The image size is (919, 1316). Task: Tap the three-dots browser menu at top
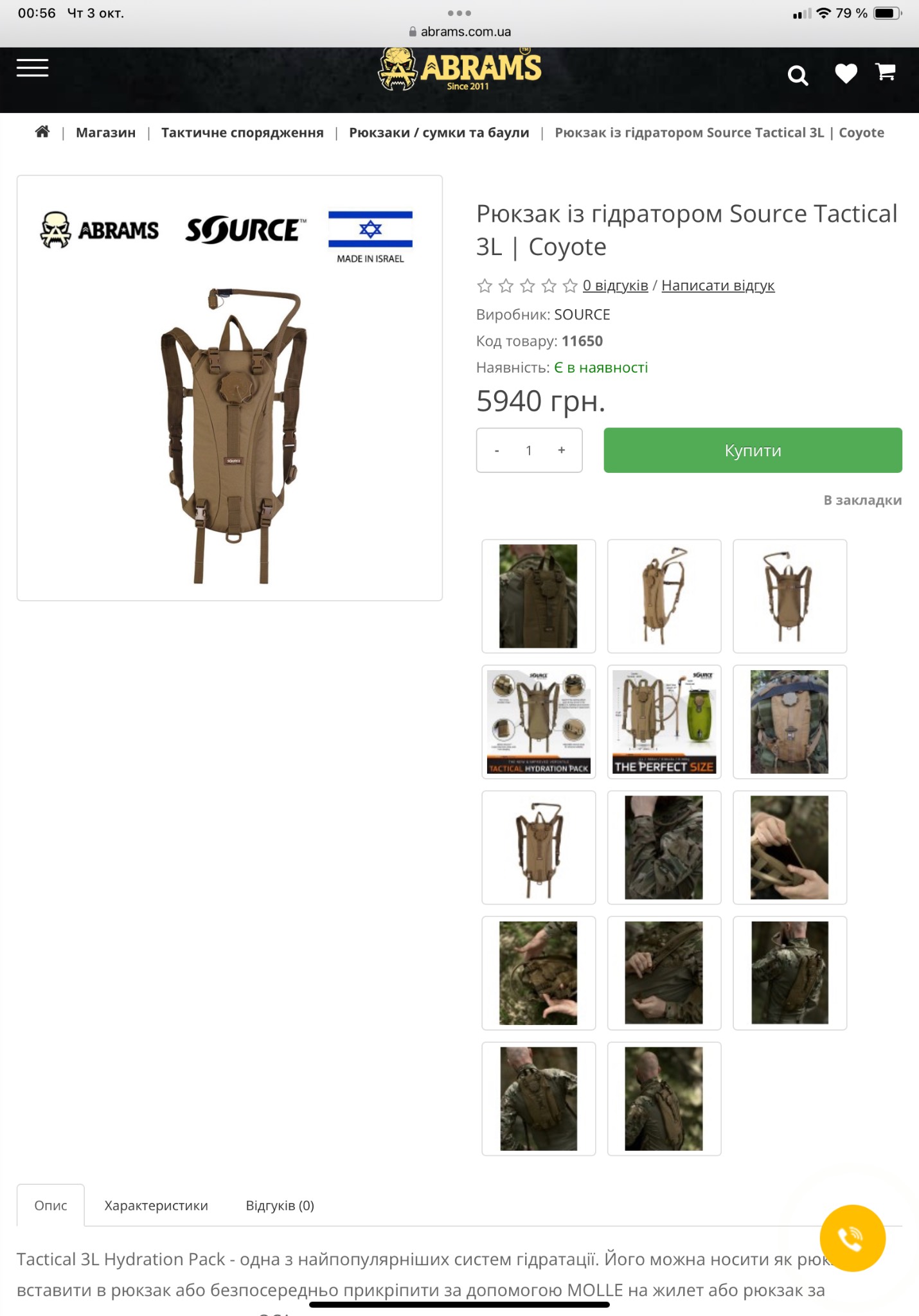coord(459,13)
